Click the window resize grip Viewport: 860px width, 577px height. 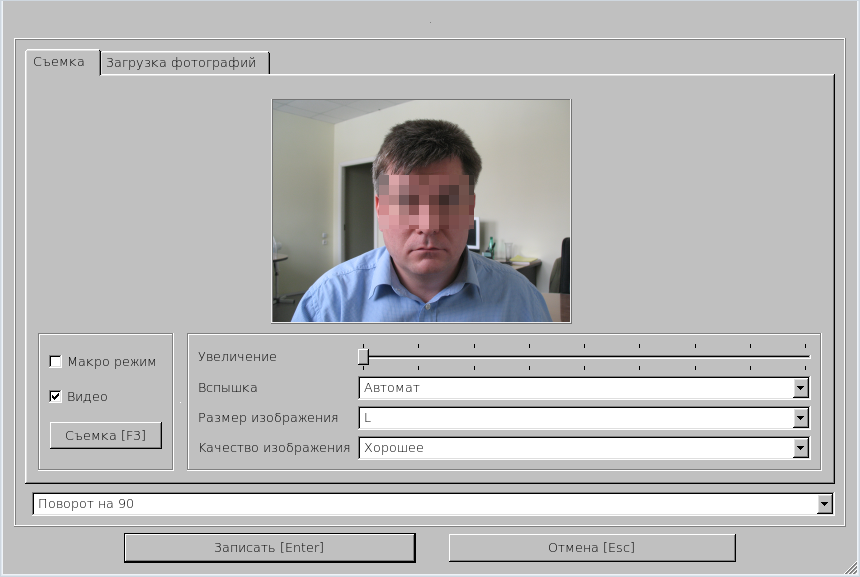click(x=851, y=568)
